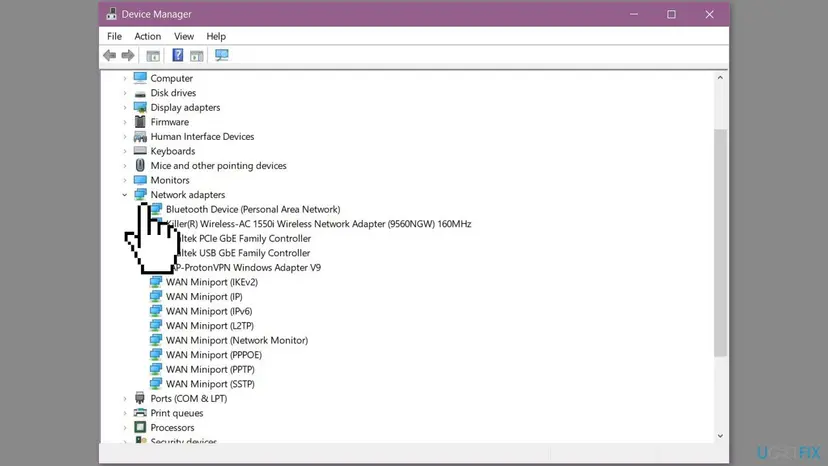The image size is (828, 466).
Task: Expand the Processors category
Action: (125, 427)
